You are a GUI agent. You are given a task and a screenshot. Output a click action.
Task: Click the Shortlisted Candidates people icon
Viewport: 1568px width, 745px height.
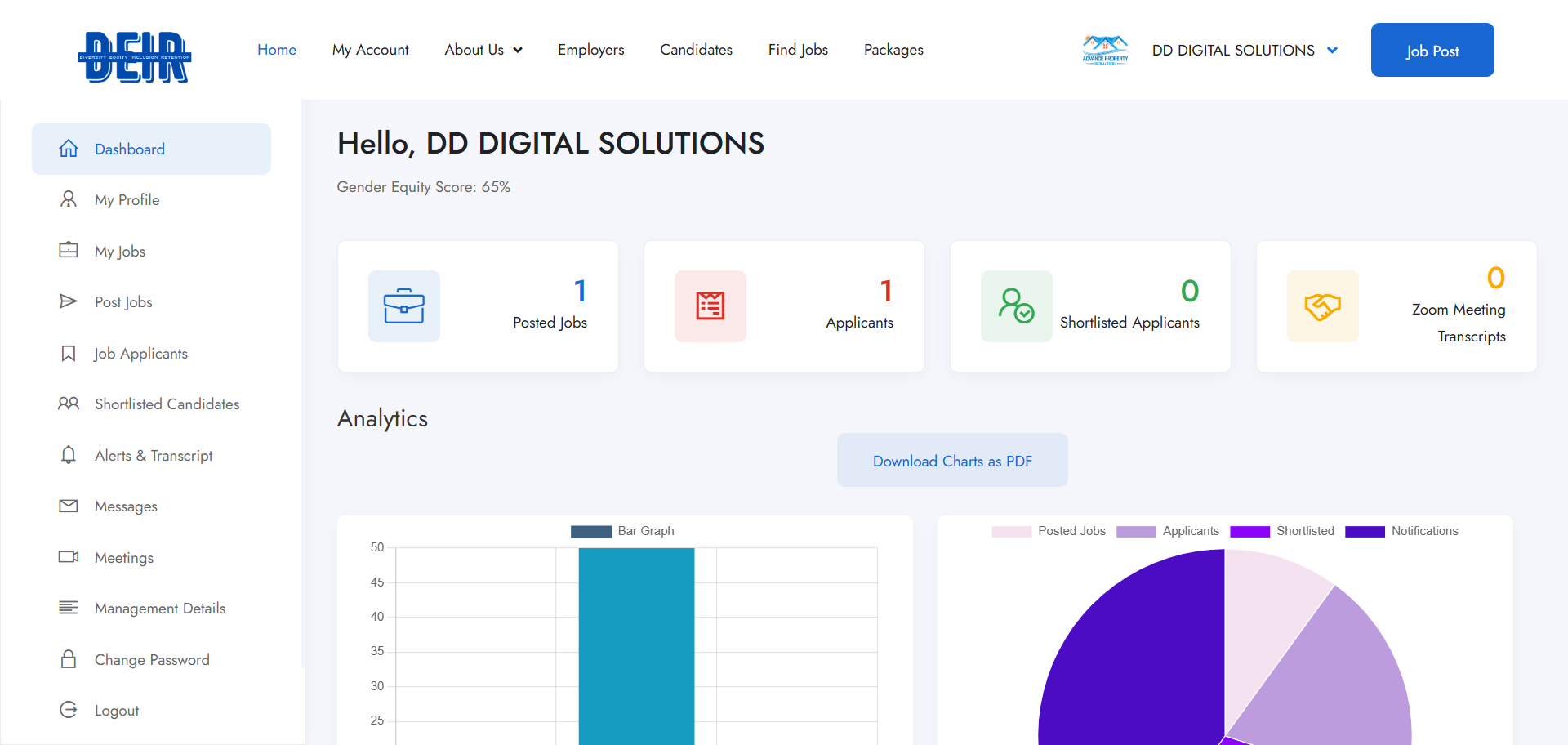click(x=69, y=404)
